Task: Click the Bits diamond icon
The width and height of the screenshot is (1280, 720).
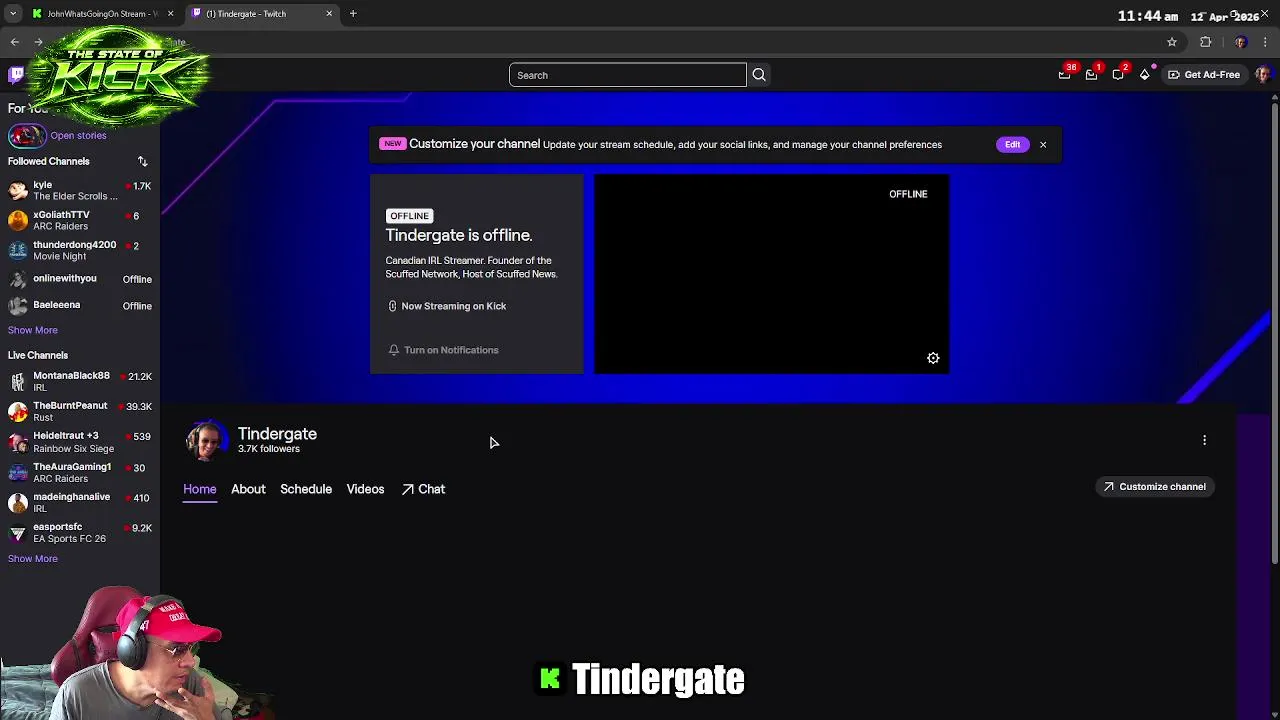Action: (1145, 74)
